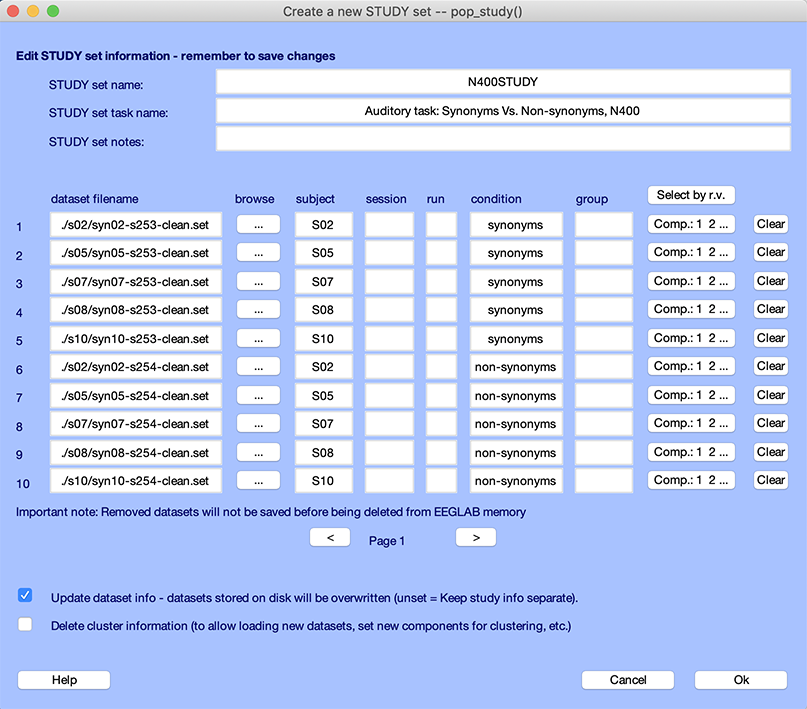
Task: Open component selection for dataset row 2
Action: [x=691, y=253]
